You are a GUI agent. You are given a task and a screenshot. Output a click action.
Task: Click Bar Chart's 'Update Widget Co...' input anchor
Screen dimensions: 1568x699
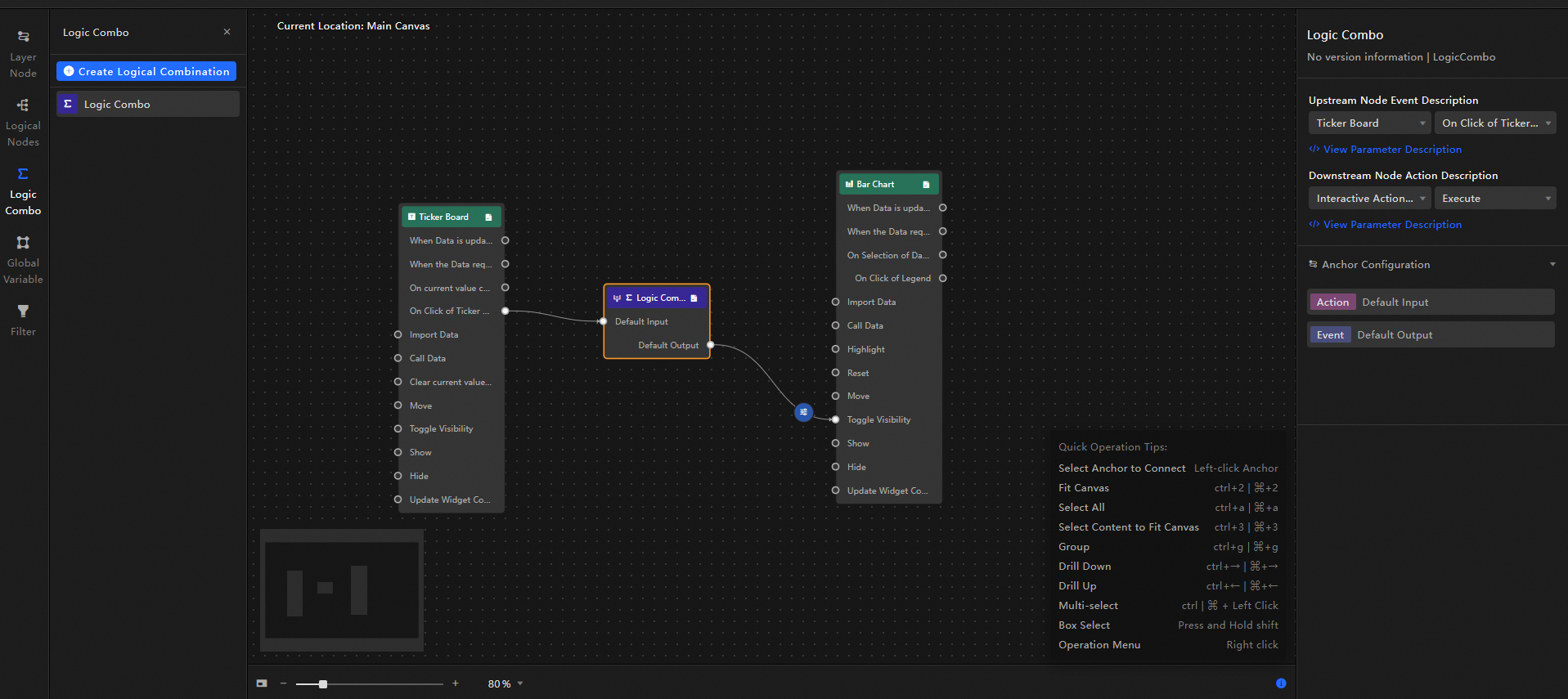pyautogui.click(x=835, y=491)
